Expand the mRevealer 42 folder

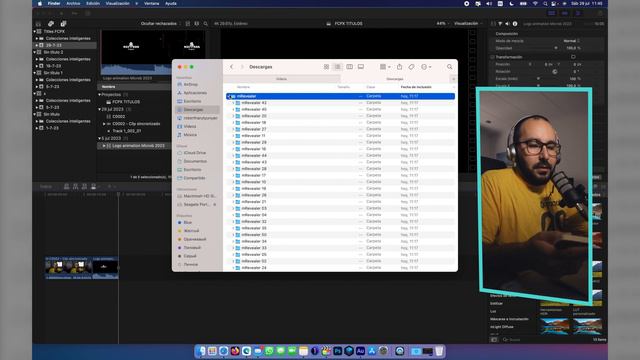[233, 103]
